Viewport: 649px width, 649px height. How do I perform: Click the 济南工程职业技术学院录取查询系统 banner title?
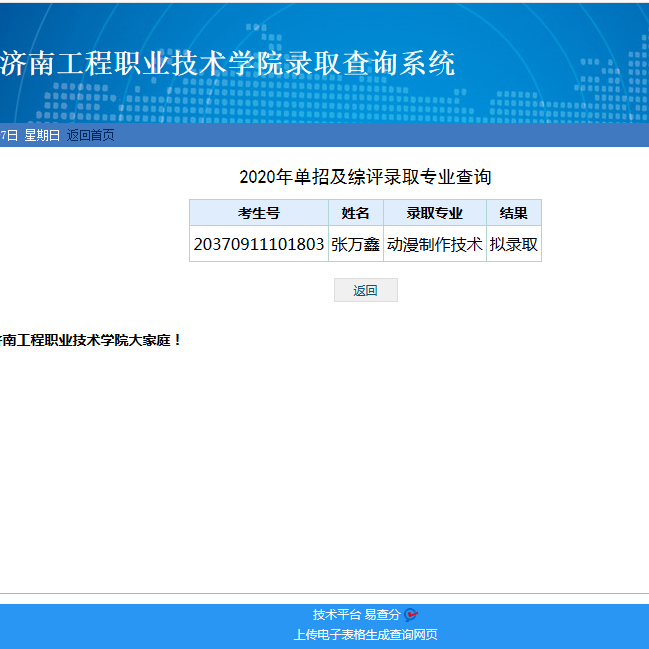[x=228, y=63]
